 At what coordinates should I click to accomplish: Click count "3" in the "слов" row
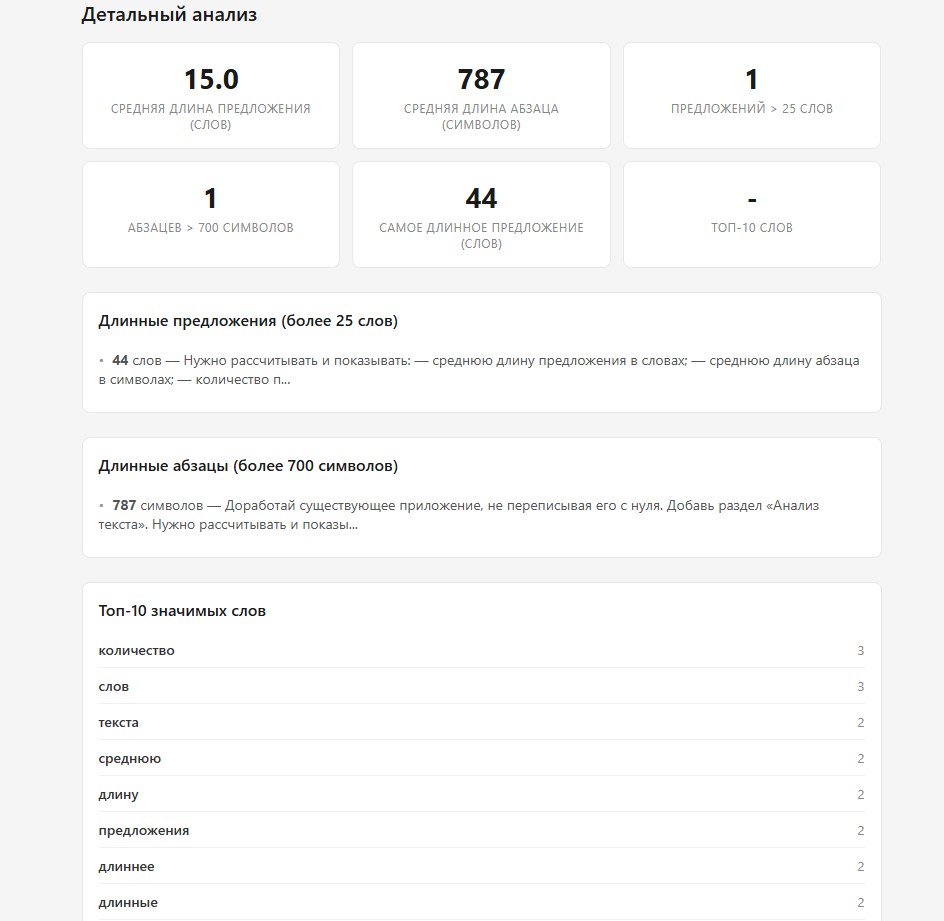click(x=861, y=687)
